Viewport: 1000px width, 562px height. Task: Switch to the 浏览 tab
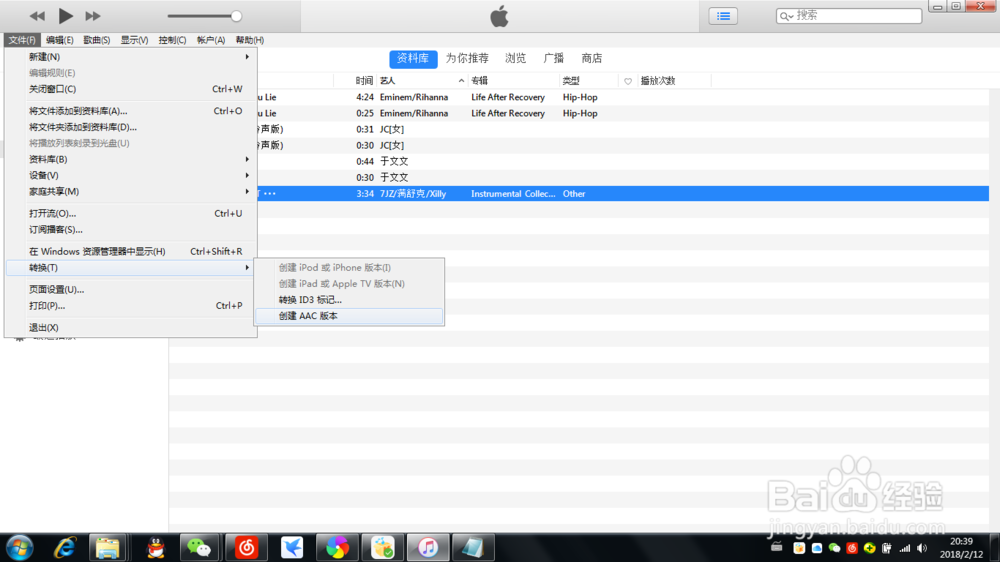pyautogui.click(x=515, y=59)
